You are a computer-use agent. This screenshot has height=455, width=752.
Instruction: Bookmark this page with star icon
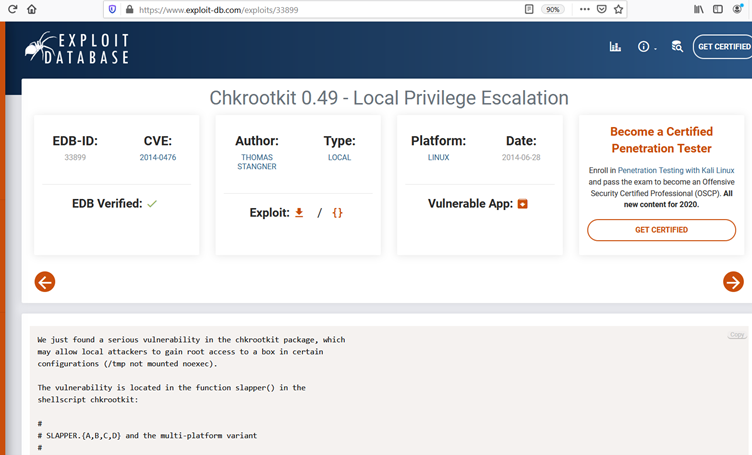[619, 9]
